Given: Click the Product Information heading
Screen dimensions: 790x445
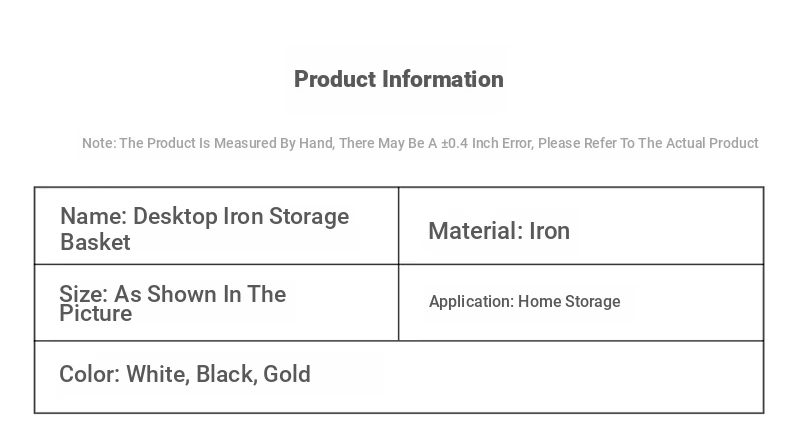Looking at the screenshot, I should pyautogui.click(x=398, y=79).
